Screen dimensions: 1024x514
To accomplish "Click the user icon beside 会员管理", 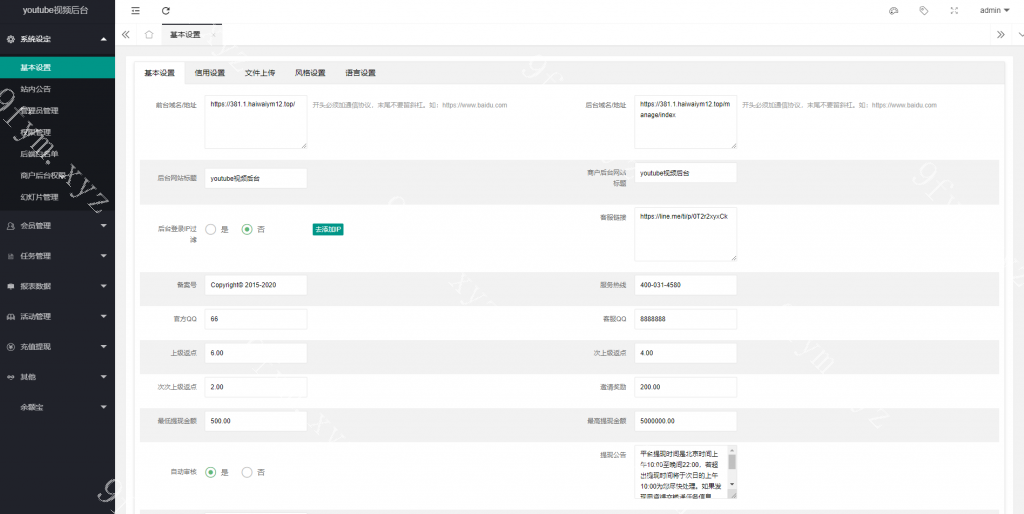I will 10,226.
